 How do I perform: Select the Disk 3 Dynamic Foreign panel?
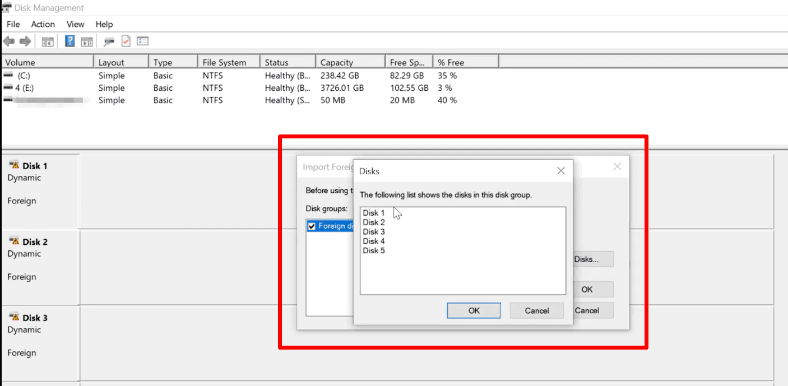(x=40, y=343)
